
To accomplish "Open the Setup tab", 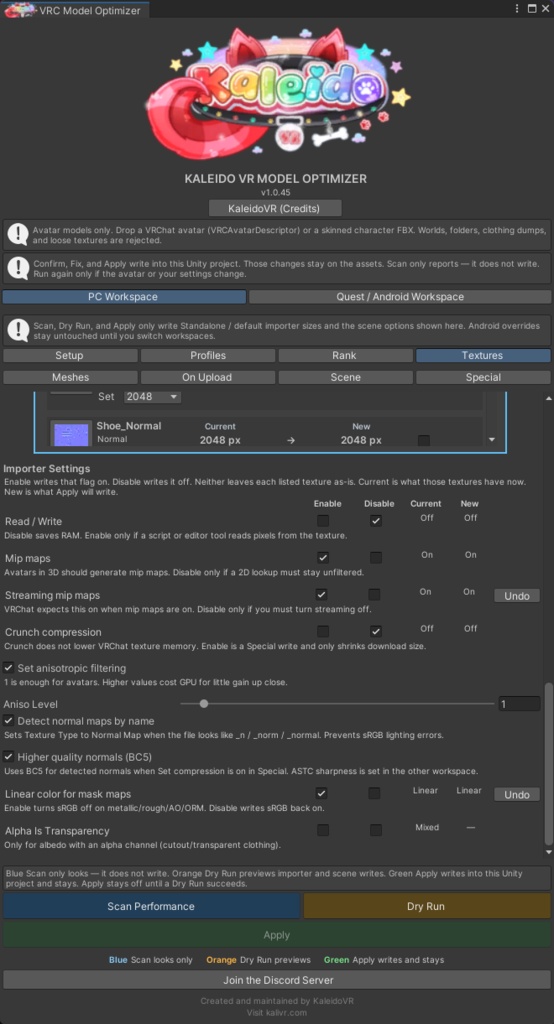I will pyautogui.click(x=70, y=355).
